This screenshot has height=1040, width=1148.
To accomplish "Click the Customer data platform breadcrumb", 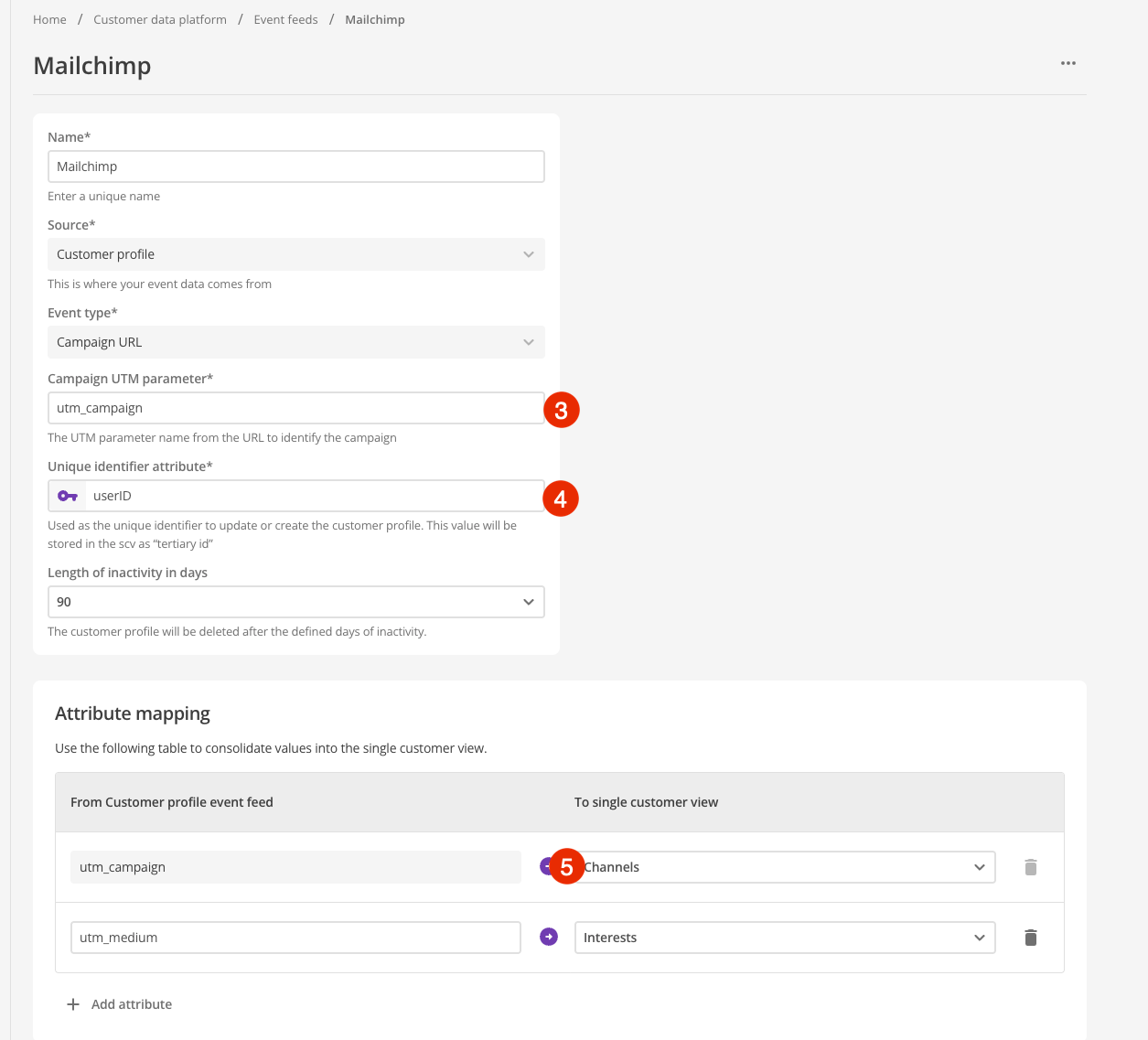I will 159,19.
